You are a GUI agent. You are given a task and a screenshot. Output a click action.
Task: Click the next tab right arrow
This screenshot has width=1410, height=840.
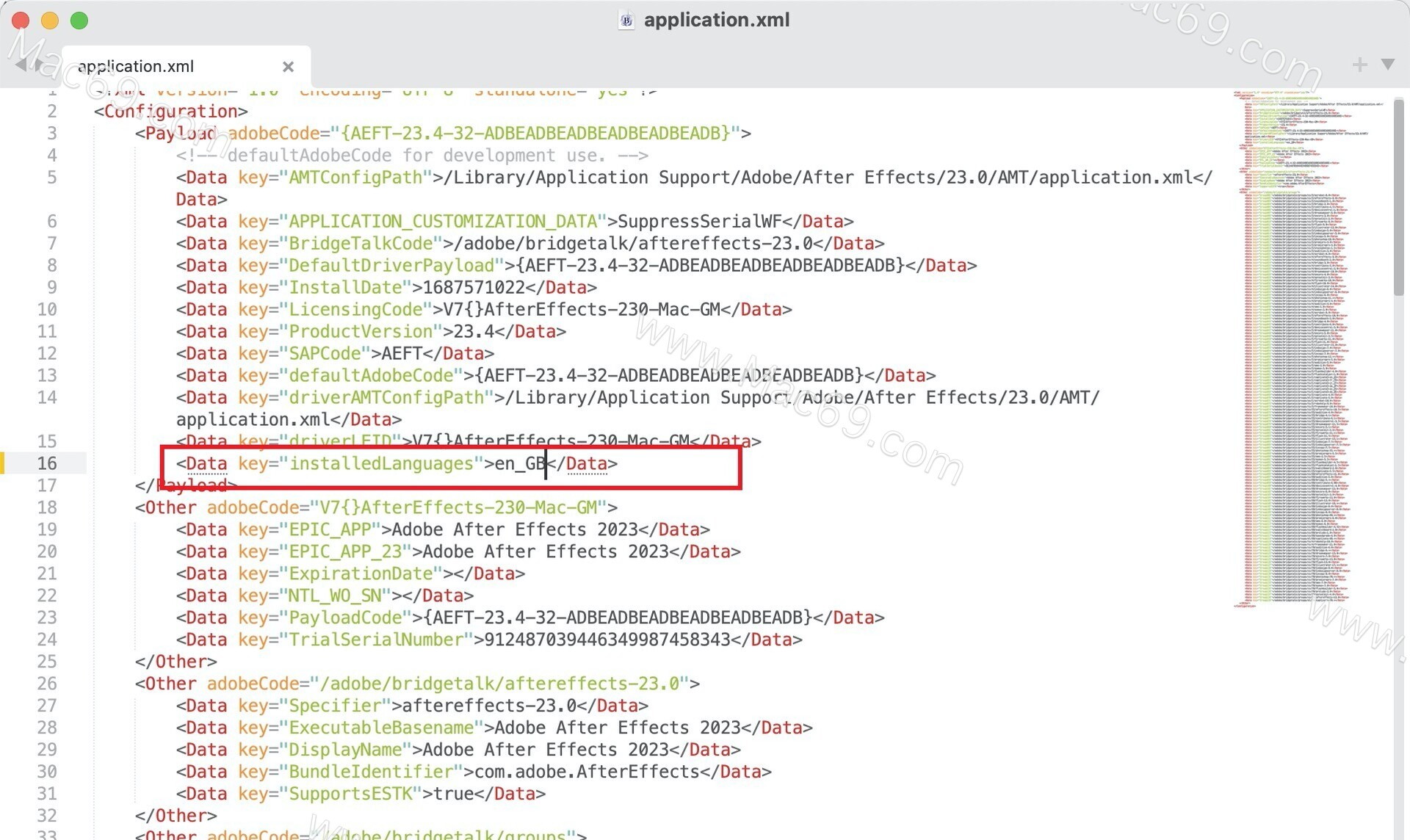pyautogui.click(x=38, y=65)
